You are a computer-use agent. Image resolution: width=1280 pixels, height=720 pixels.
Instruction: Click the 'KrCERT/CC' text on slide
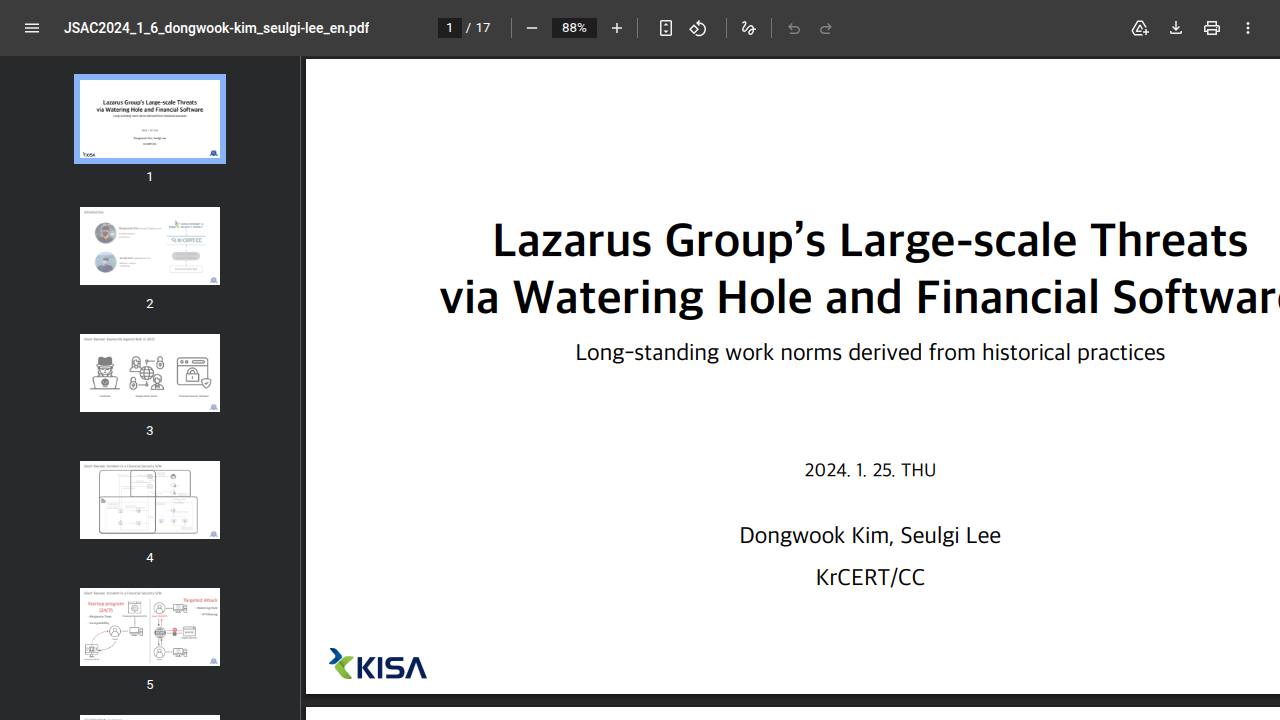pos(870,577)
